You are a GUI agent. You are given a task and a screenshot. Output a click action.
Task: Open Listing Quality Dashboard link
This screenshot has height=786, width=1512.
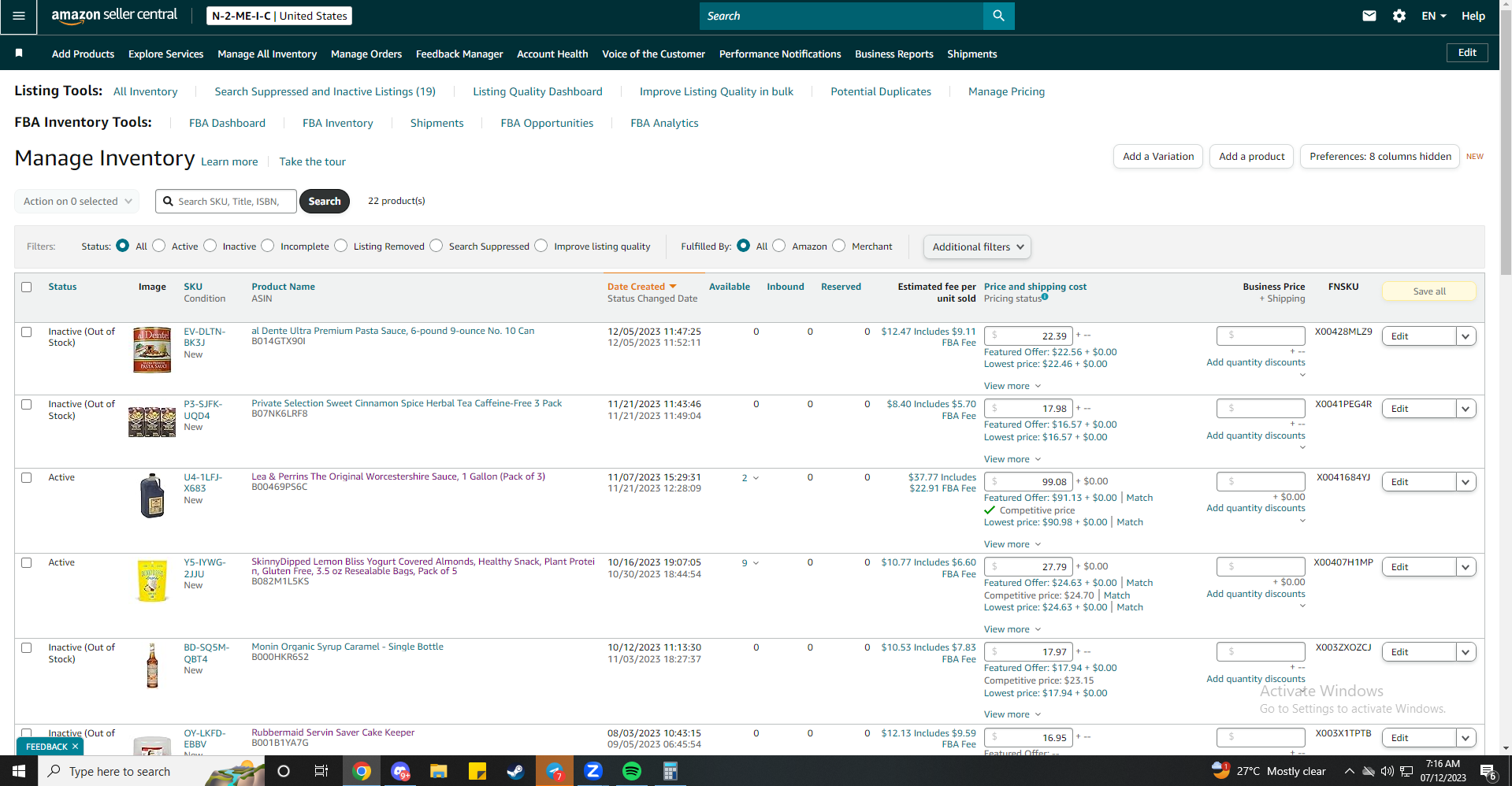tap(537, 91)
